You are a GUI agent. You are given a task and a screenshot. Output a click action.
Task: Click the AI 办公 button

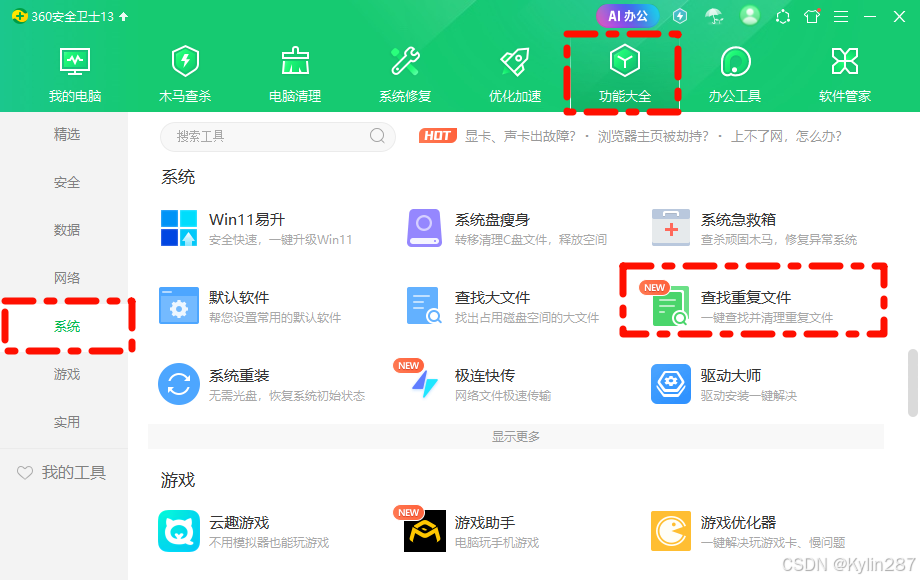tap(627, 16)
